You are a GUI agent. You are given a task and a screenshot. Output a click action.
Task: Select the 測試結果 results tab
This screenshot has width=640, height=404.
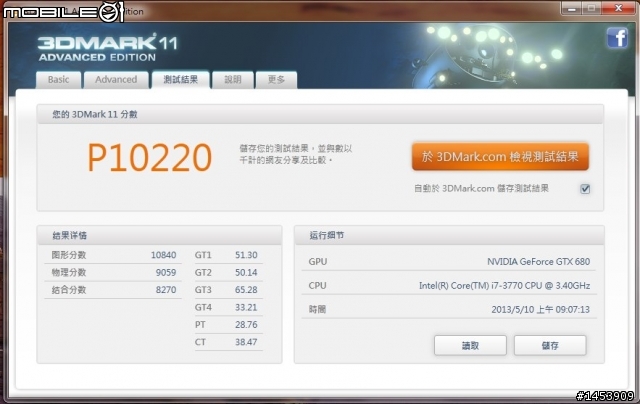click(180, 80)
